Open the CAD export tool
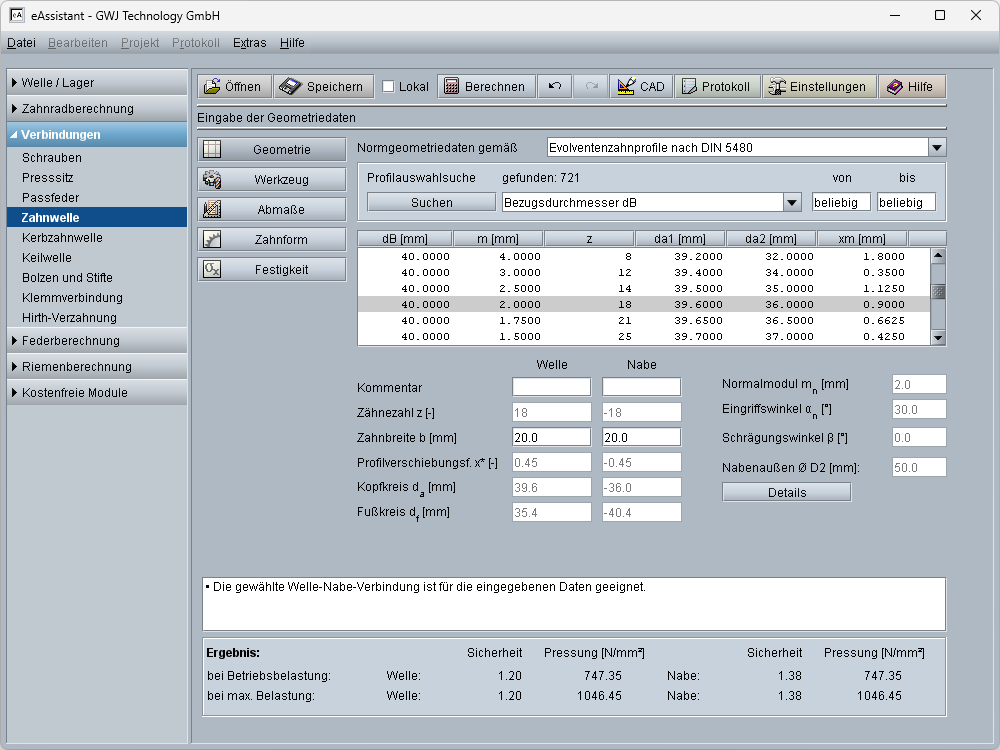Viewport: 1000px width, 750px height. [641, 87]
